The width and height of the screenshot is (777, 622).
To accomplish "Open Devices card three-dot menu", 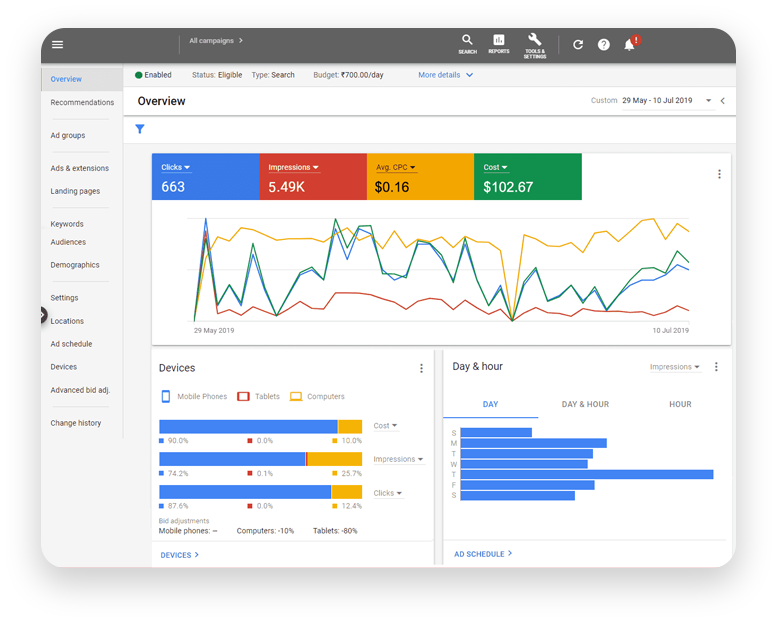I will click(x=421, y=368).
